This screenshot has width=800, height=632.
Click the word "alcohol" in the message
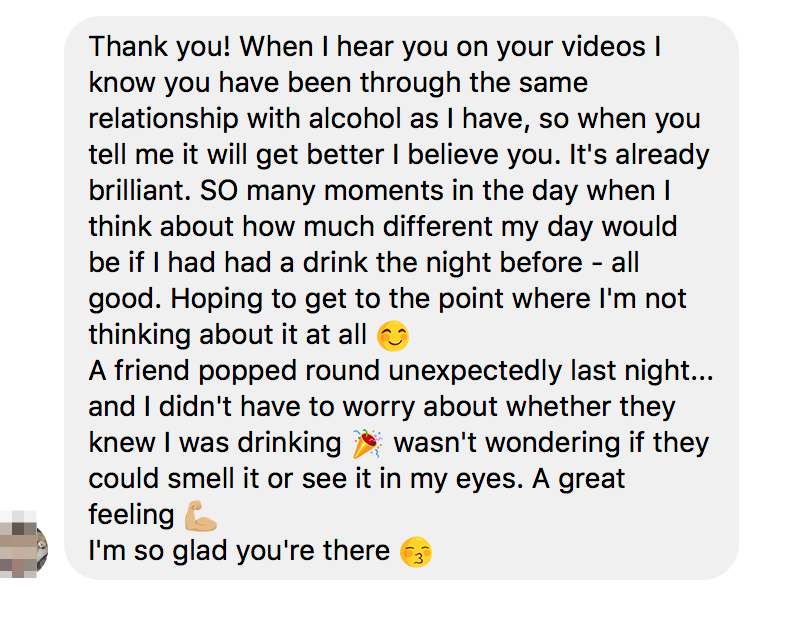tap(355, 118)
